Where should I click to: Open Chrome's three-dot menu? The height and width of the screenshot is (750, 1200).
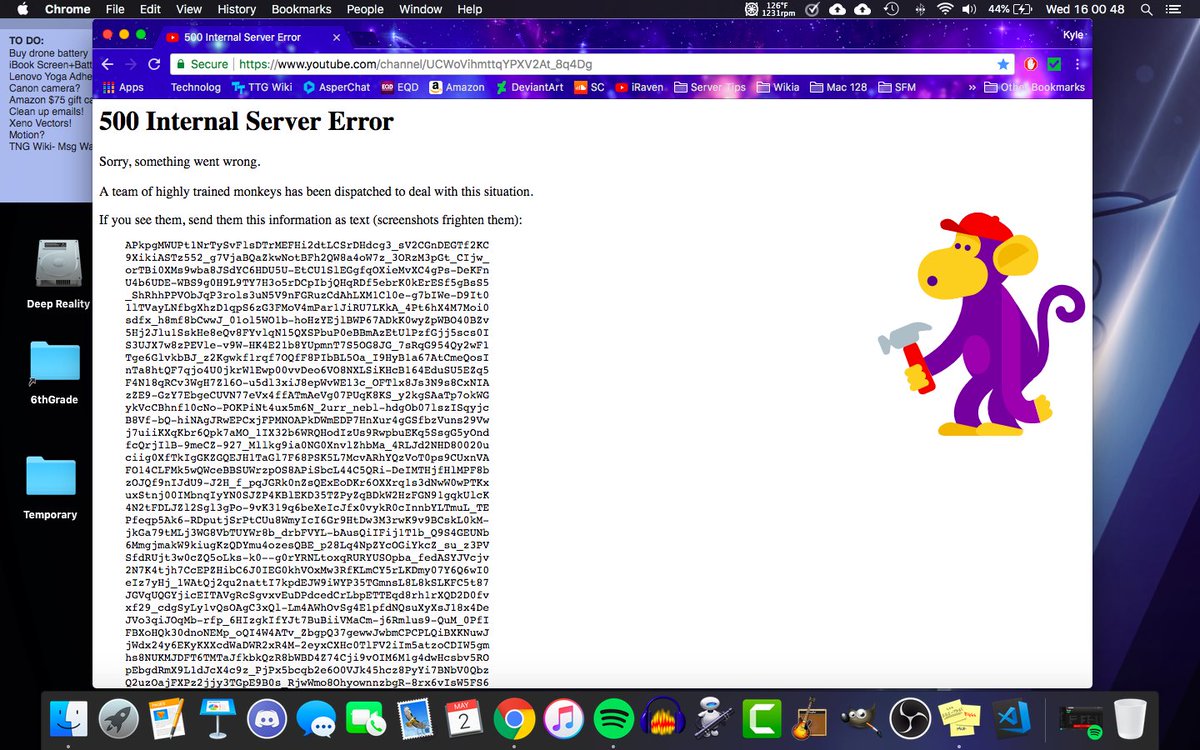point(1077,63)
